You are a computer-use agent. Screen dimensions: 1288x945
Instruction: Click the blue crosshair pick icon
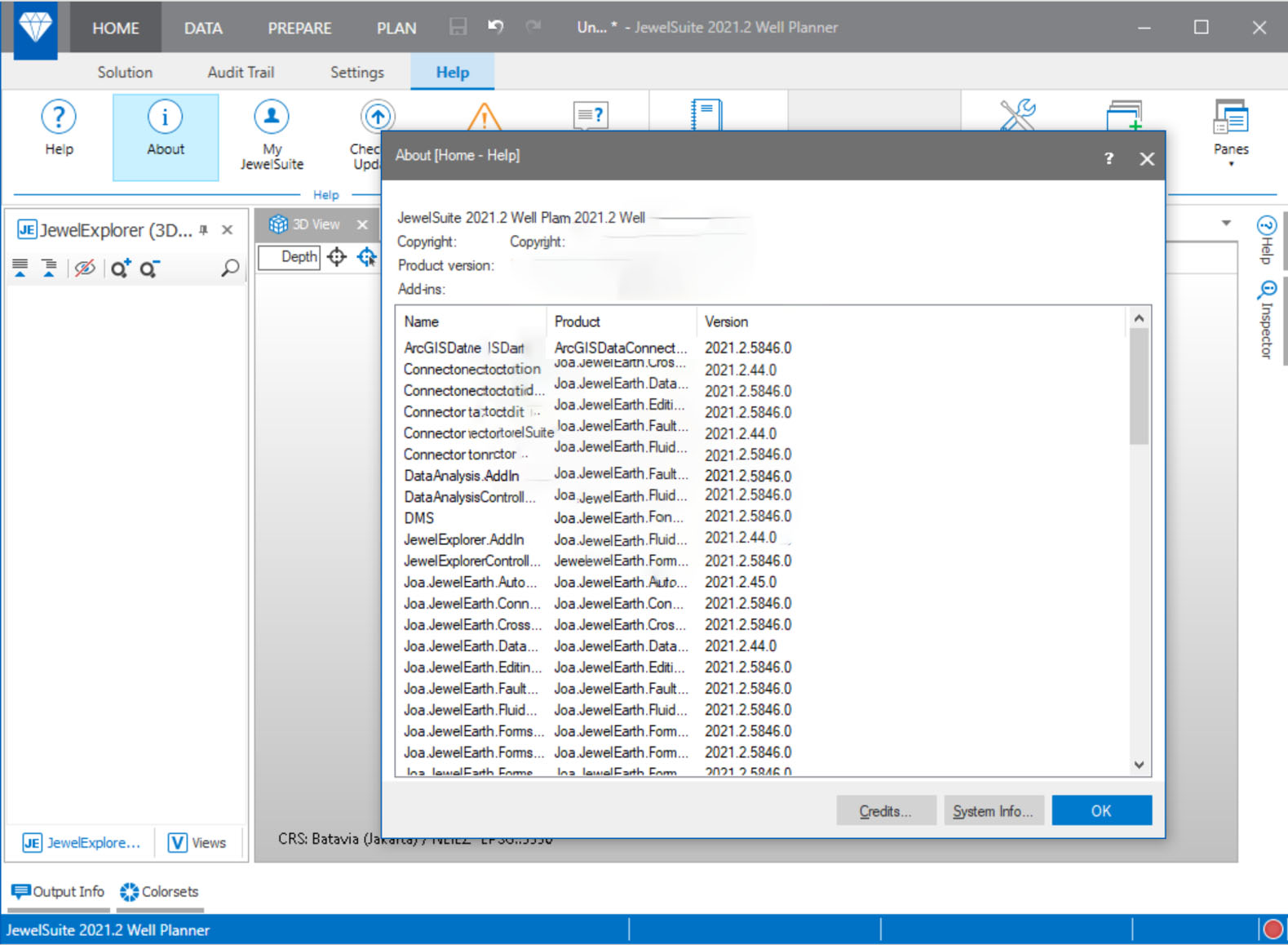(367, 257)
